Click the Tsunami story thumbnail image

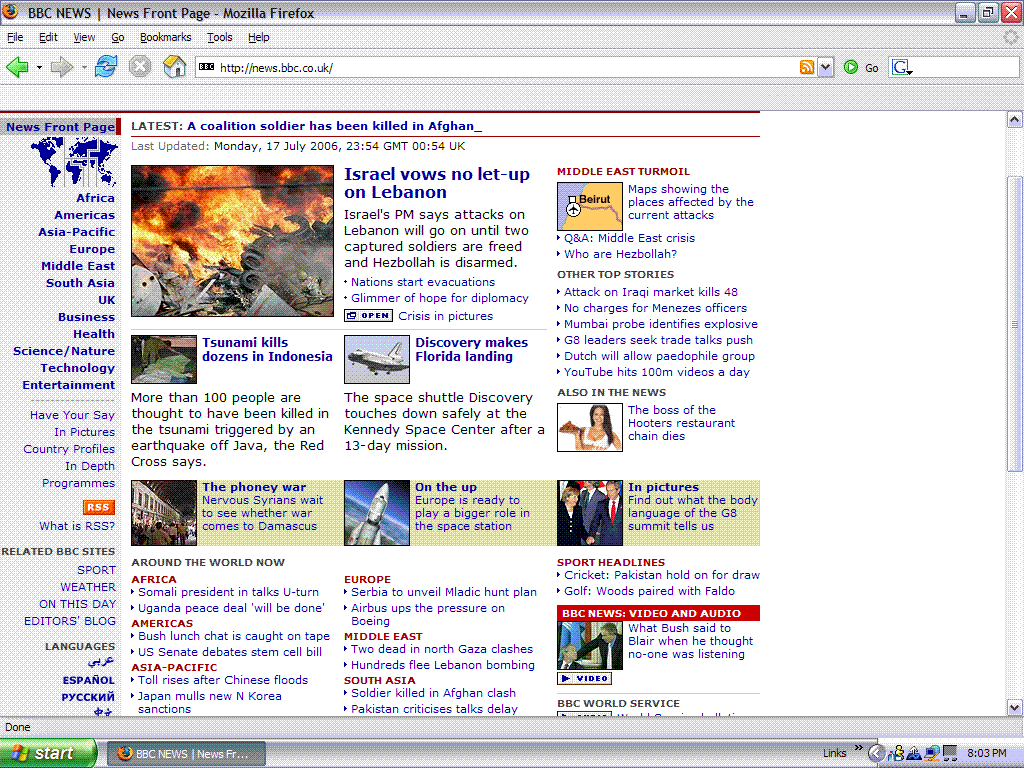coord(164,359)
